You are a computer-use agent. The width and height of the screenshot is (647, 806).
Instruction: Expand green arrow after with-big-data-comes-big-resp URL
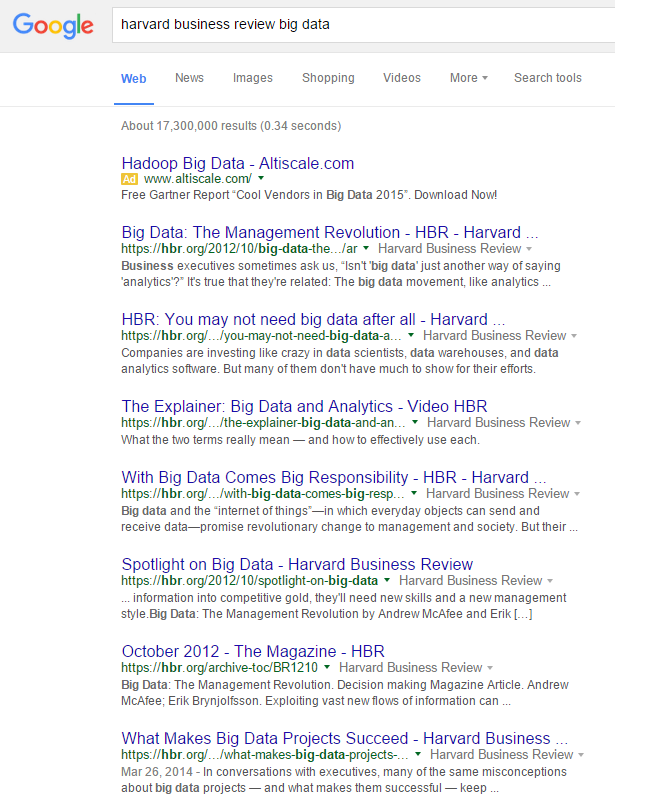[414, 493]
